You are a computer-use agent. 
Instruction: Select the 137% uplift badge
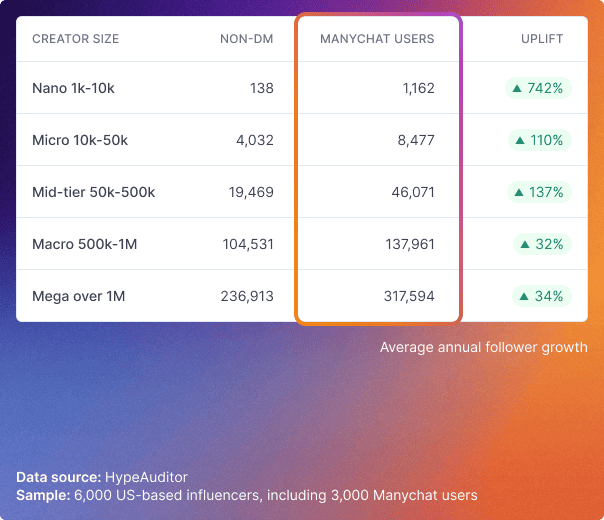coord(539,192)
